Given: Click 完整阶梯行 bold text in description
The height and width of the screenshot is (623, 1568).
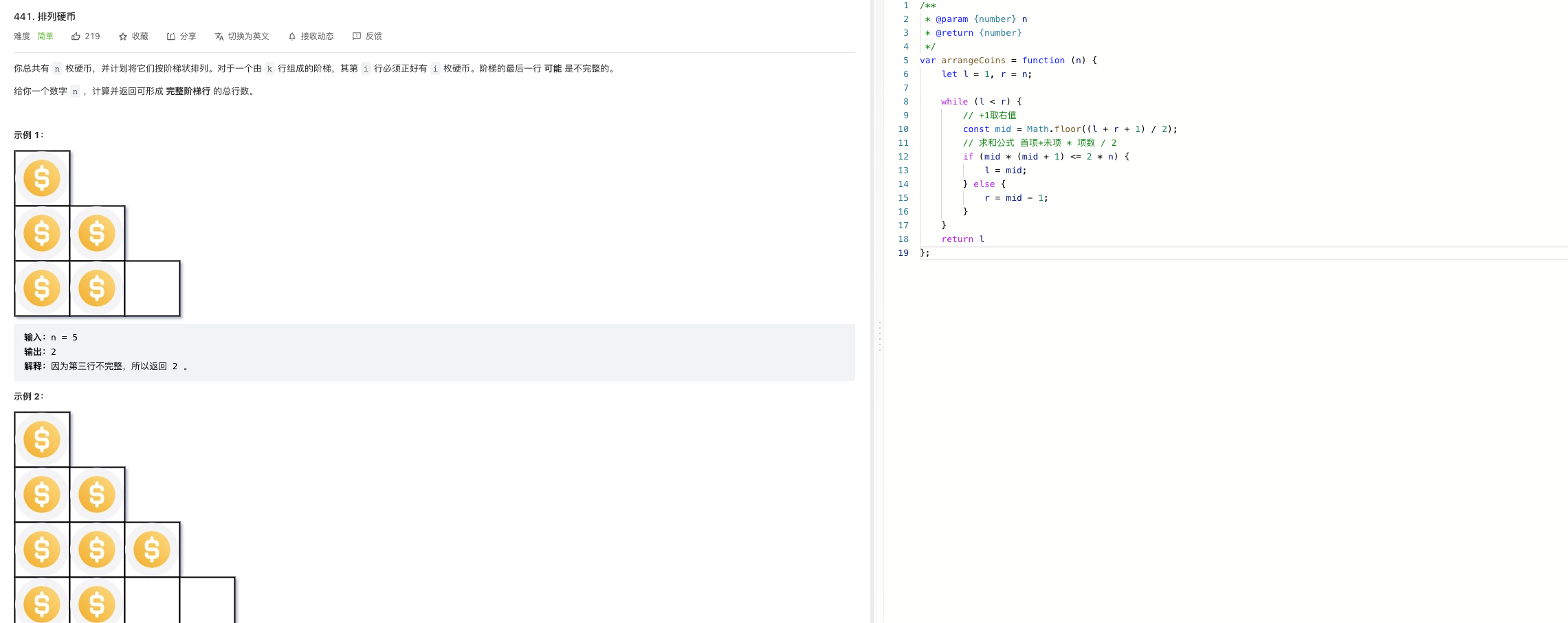Looking at the screenshot, I should (188, 91).
